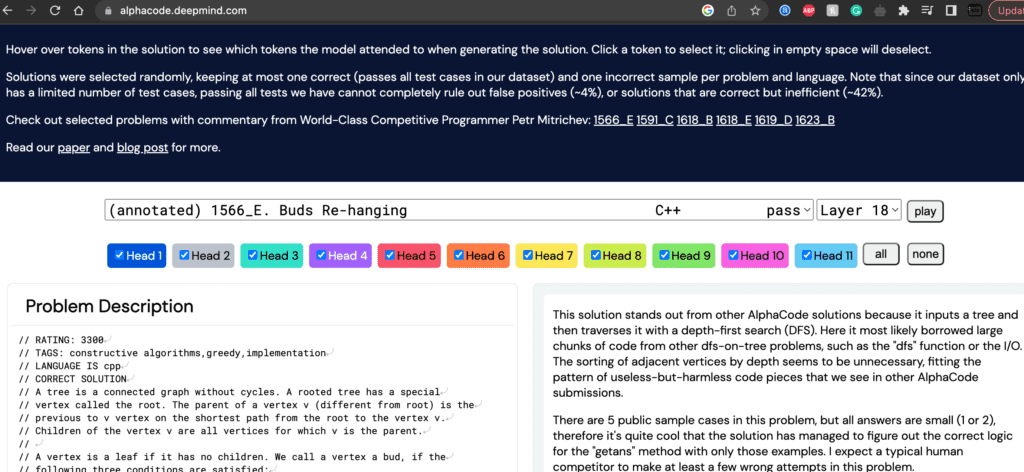Open the 1618_B problem link
The width and height of the screenshot is (1024, 472).
point(695,120)
